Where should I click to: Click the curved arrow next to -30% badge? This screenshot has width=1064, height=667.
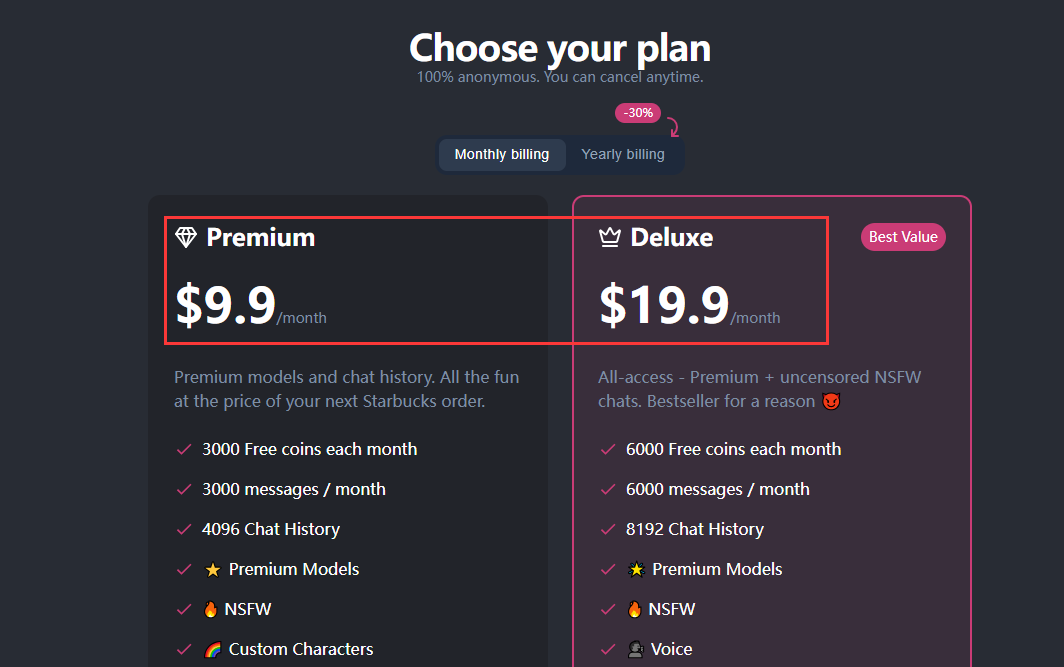click(x=673, y=127)
